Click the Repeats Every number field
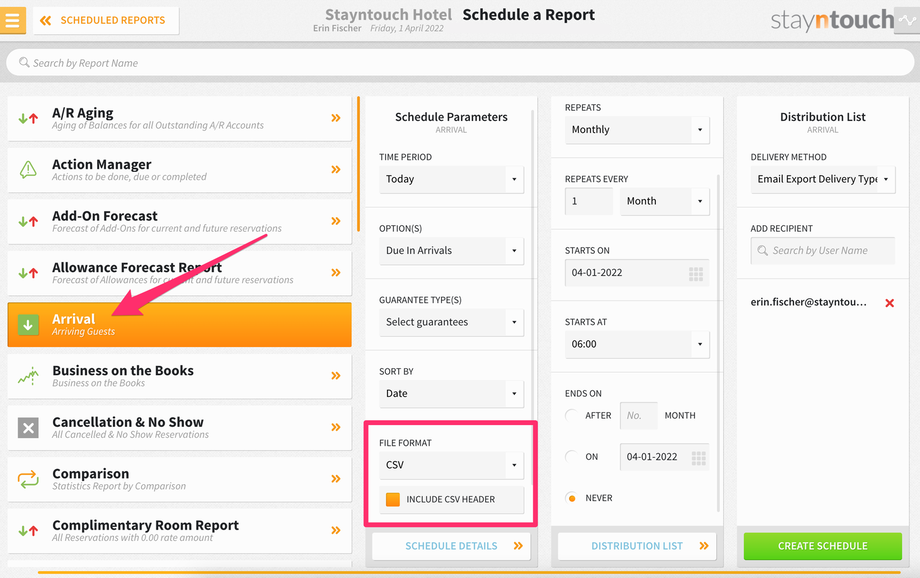920x578 pixels. point(589,201)
